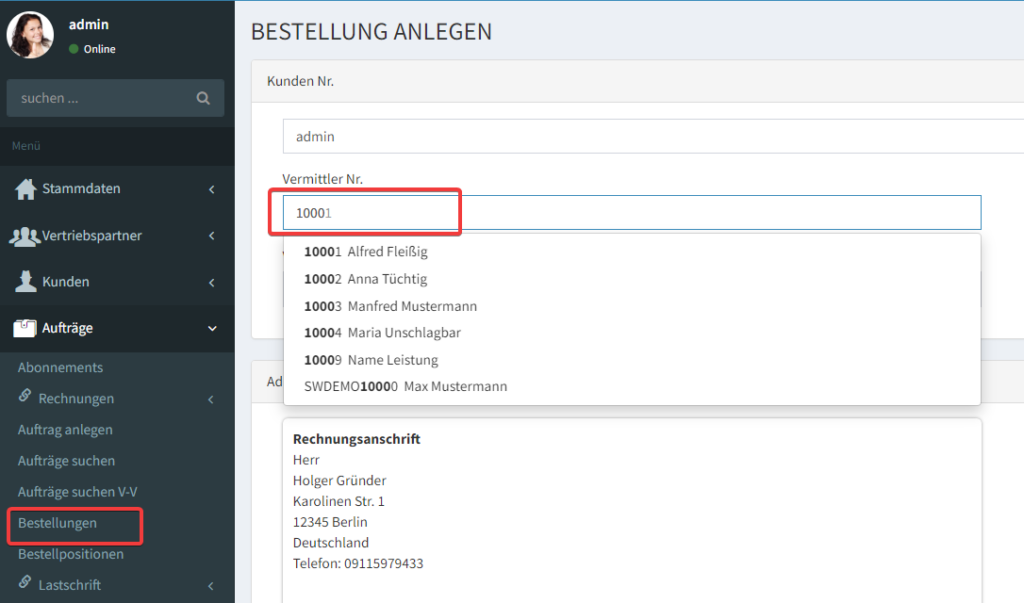The image size is (1024, 603).
Task: Open the Abonnements menu entry
Action: (60, 367)
